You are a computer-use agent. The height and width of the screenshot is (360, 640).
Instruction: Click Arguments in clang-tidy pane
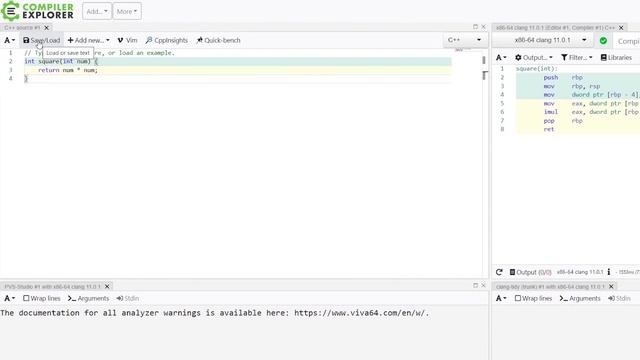coord(580,298)
